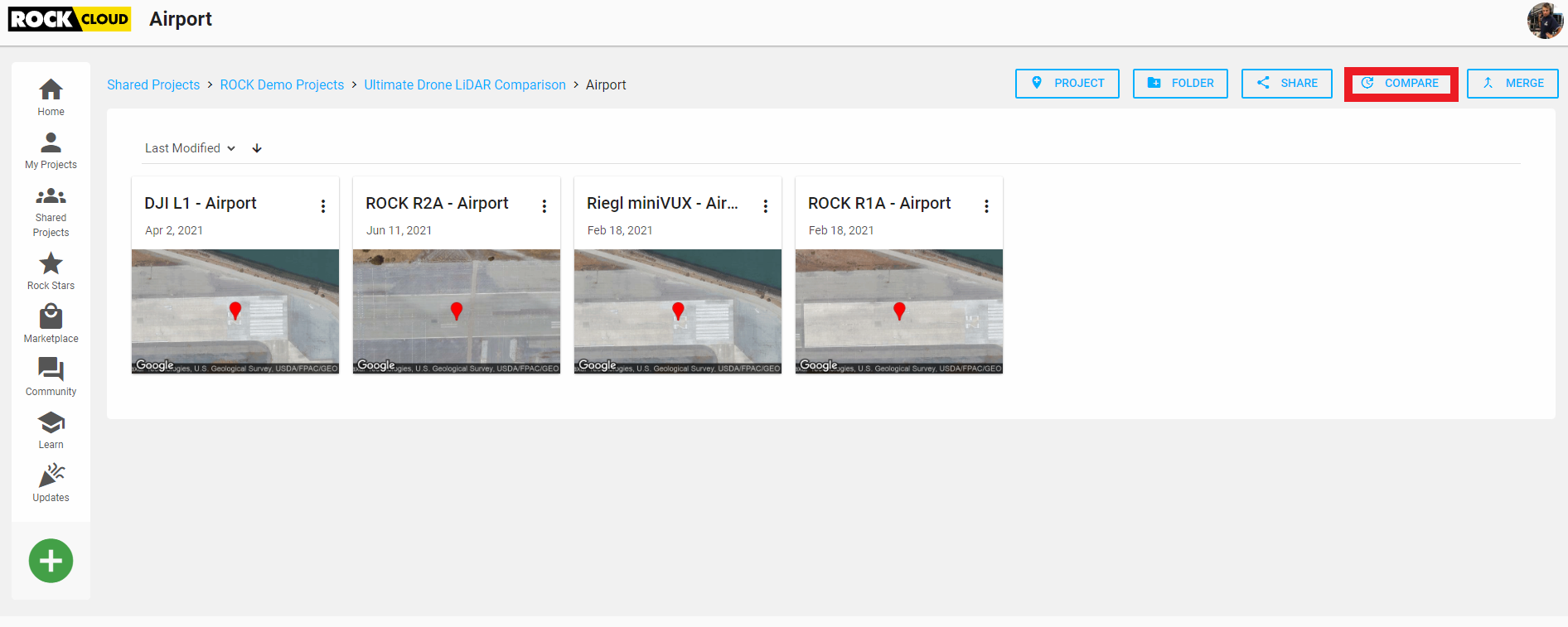Open options menu for DJI L1 - Airport
Viewport: 1568px width, 627px height.
tap(323, 206)
